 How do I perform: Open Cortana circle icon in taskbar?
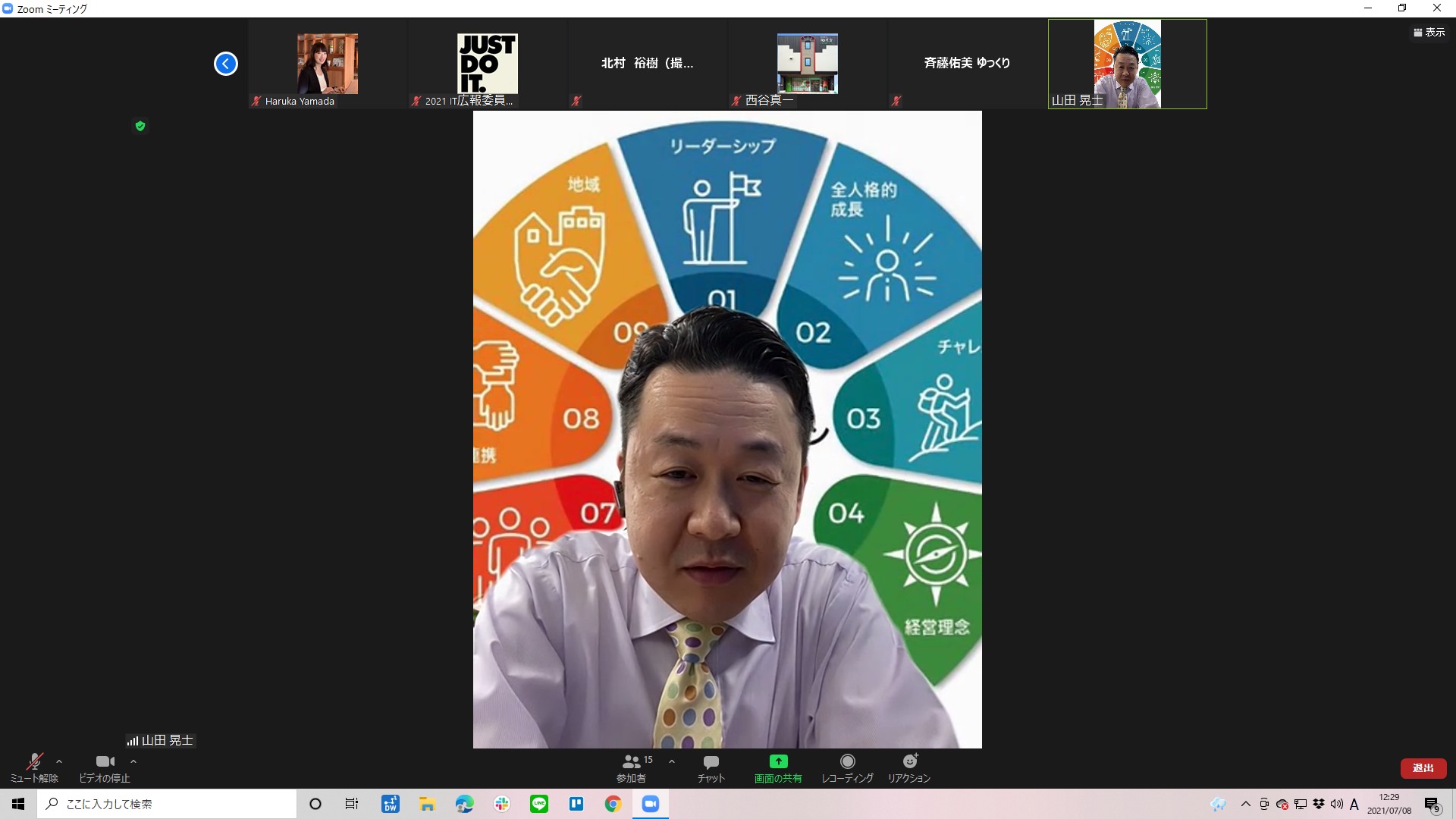point(315,804)
